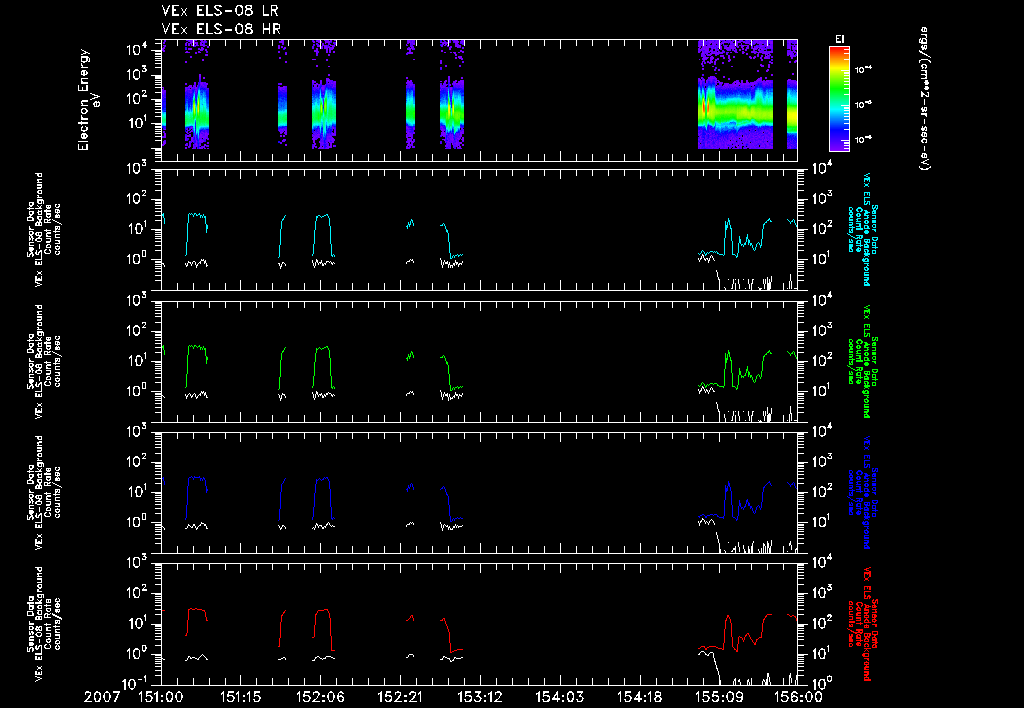Select the white left axis label of the cyan panel

click(43, 229)
